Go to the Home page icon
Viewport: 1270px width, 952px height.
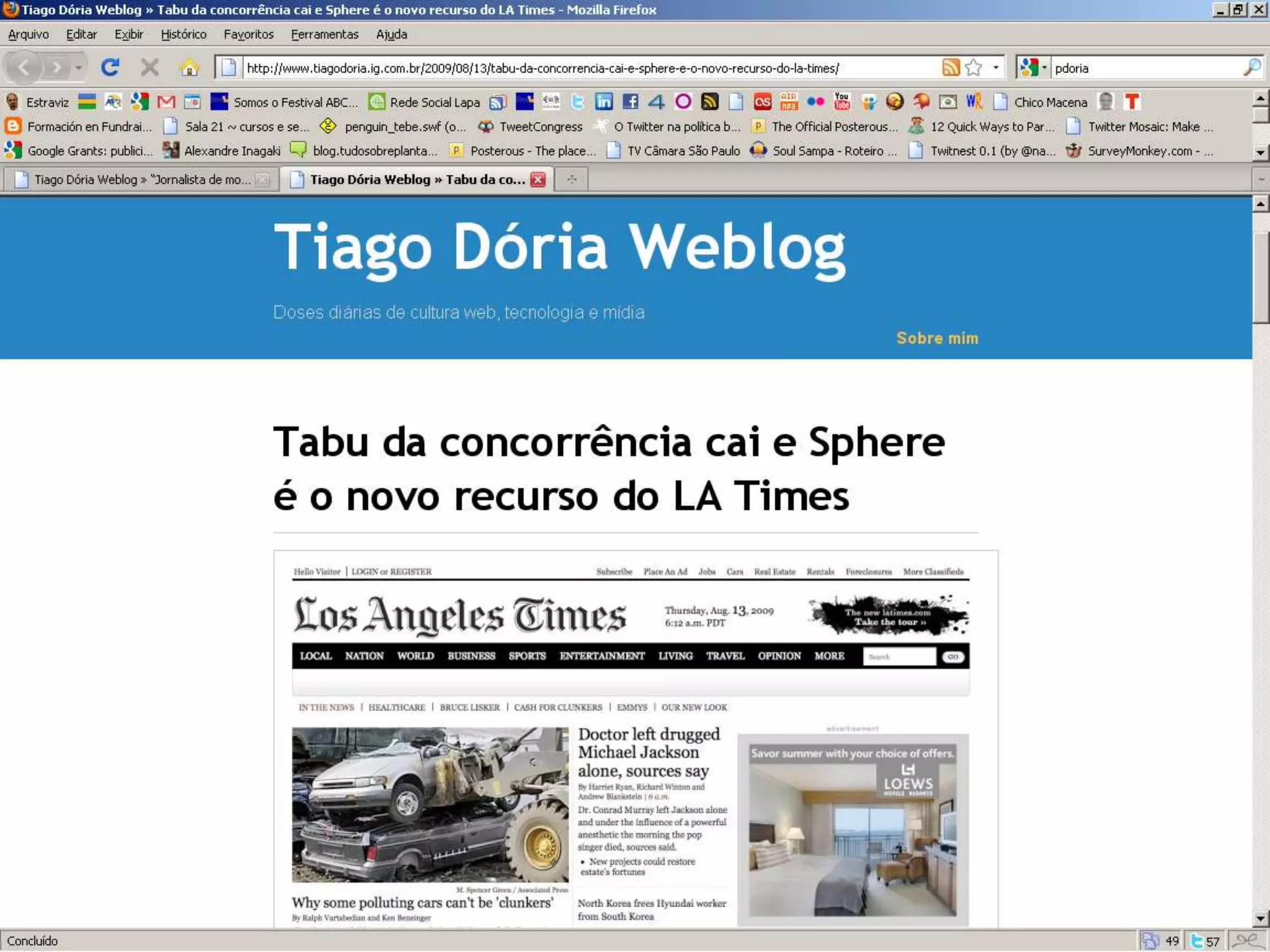(189, 67)
